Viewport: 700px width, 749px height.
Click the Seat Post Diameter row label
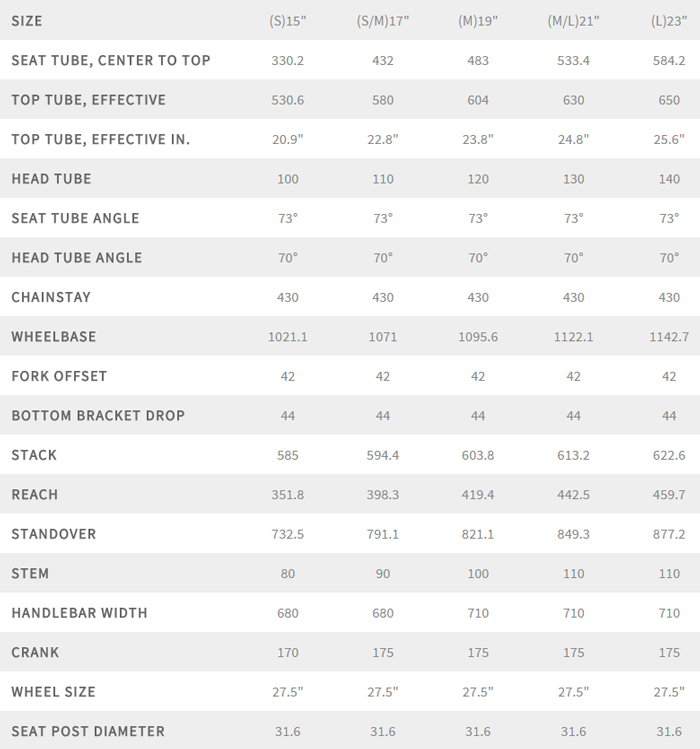click(88, 731)
